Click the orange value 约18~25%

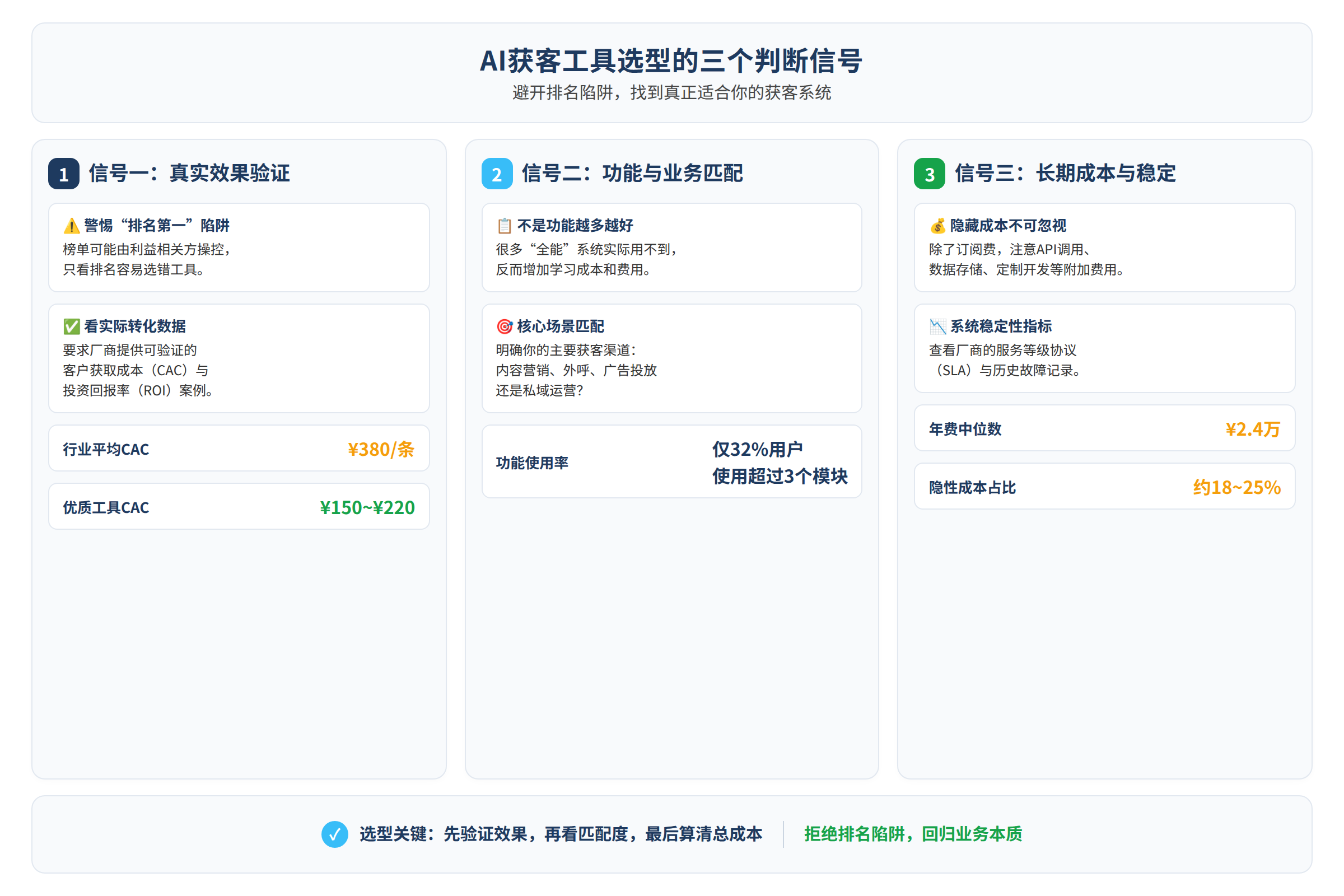[1237, 488]
